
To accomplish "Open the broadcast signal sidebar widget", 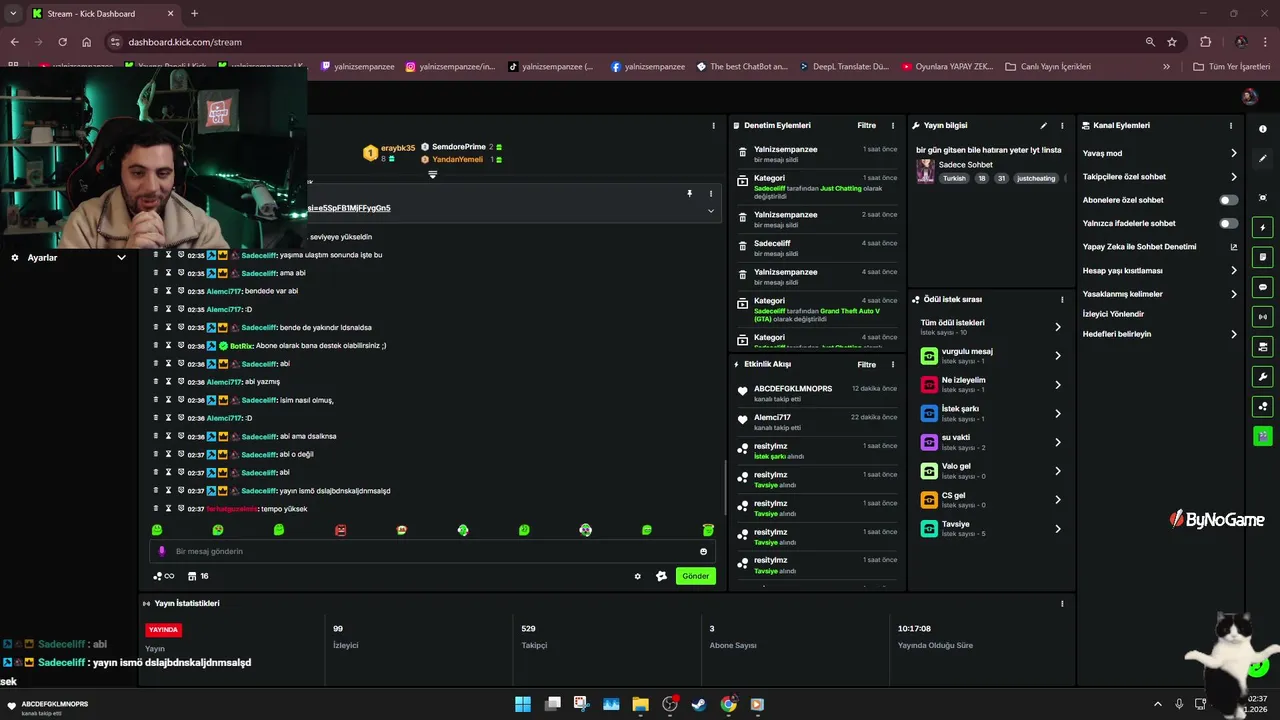I will coord(1262,317).
